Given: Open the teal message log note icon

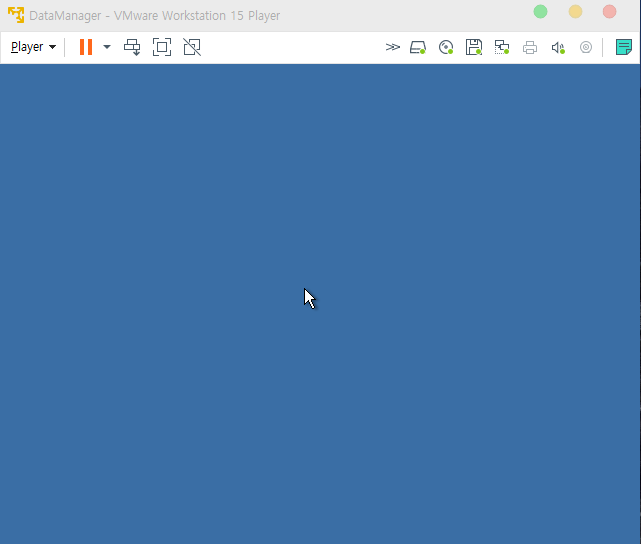Looking at the screenshot, I should coord(623,47).
